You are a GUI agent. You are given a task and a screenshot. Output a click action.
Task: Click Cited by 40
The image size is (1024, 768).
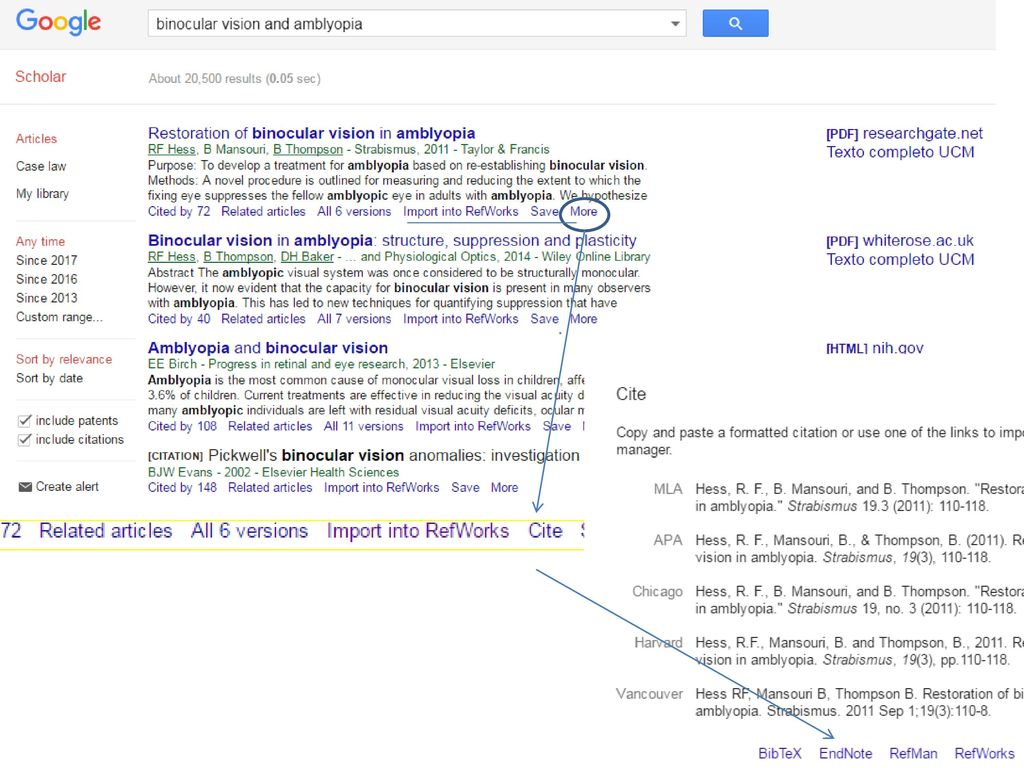pos(179,319)
